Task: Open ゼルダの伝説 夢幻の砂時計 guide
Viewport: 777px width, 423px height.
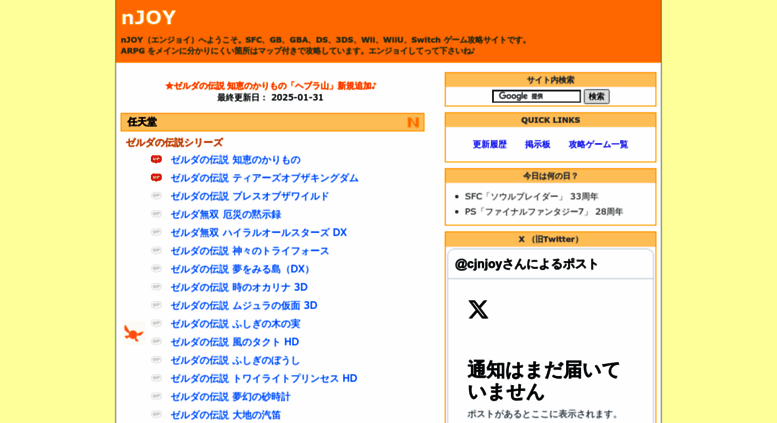Action: 230,397
